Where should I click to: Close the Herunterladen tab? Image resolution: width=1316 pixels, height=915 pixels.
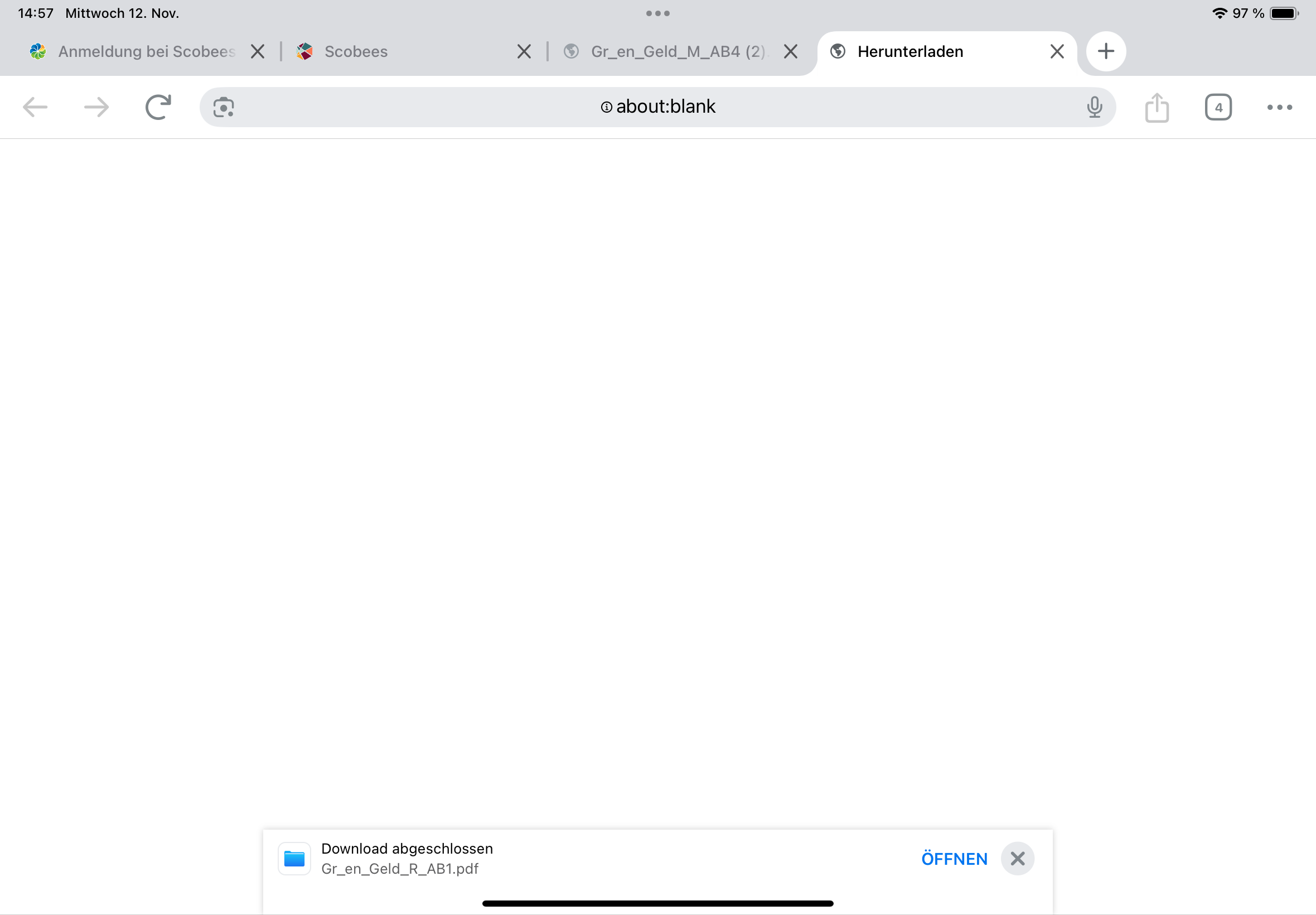coord(1057,51)
